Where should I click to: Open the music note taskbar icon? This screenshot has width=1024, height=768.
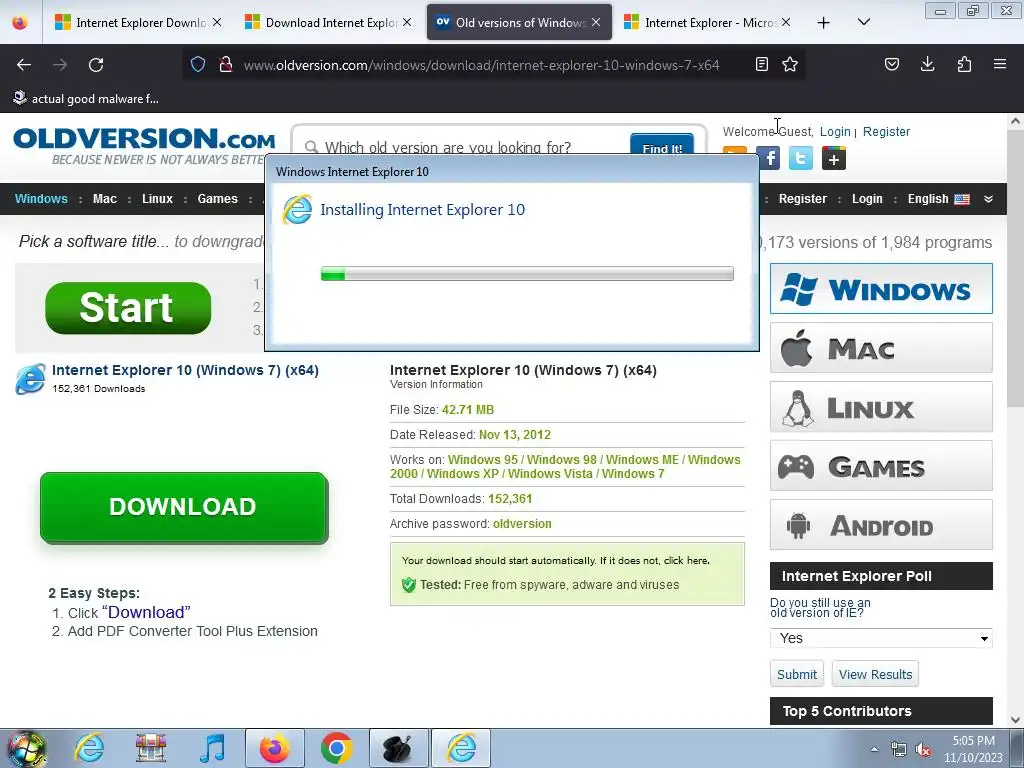(x=213, y=748)
